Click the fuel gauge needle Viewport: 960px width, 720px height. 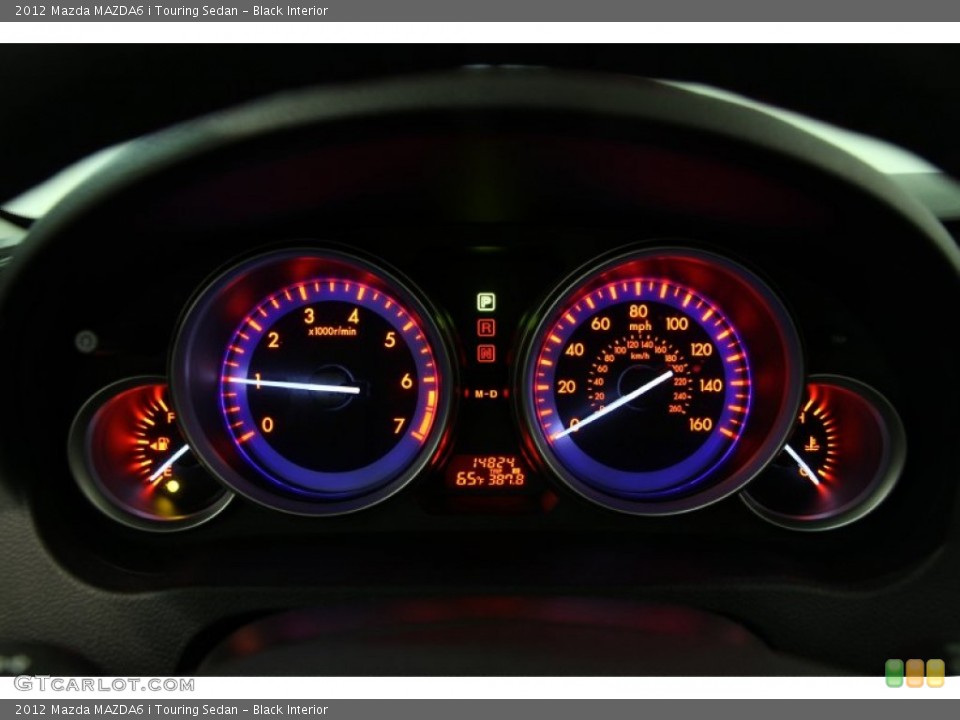pos(170,463)
